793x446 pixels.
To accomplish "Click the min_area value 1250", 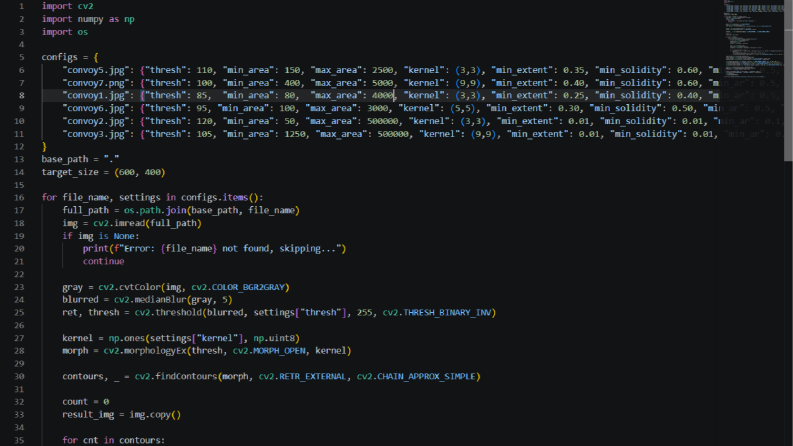I will click(295, 134).
